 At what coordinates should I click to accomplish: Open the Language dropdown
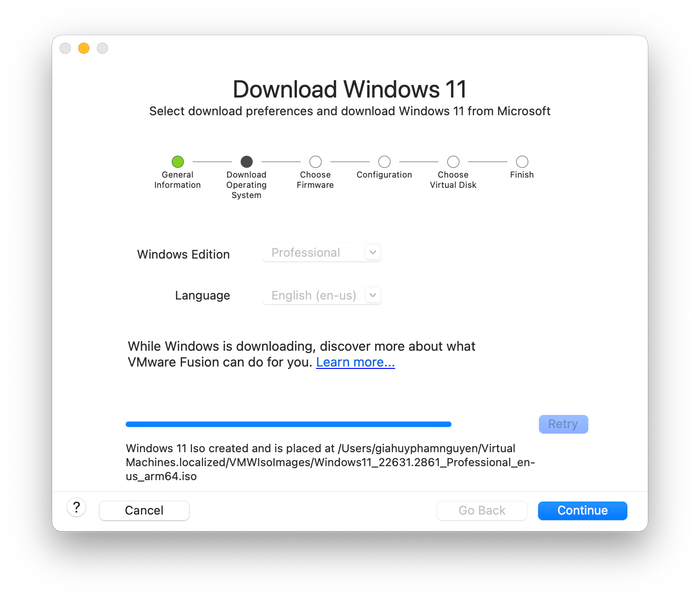[321, 296]
